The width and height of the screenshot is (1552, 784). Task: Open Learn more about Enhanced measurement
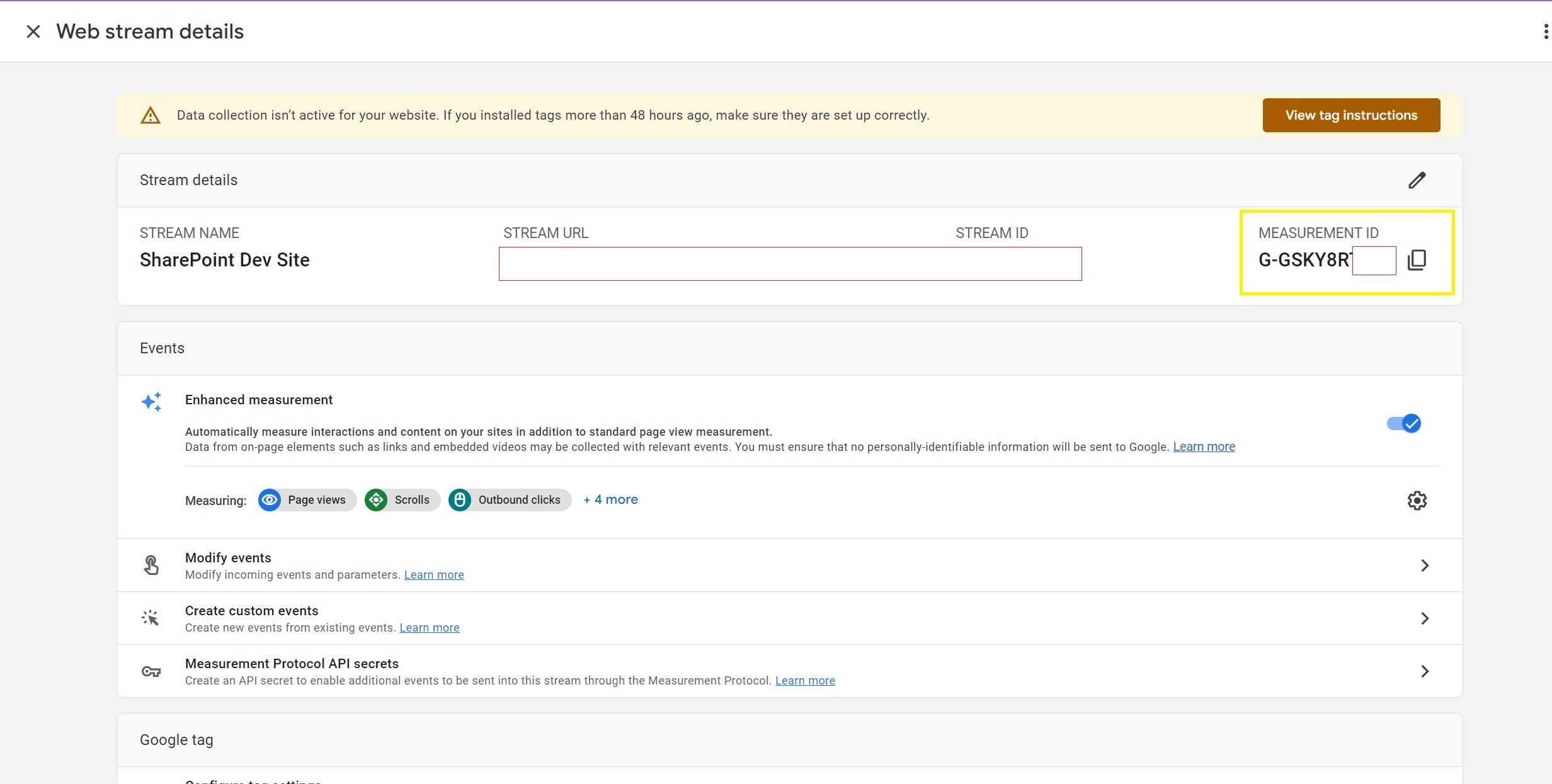1203,446
